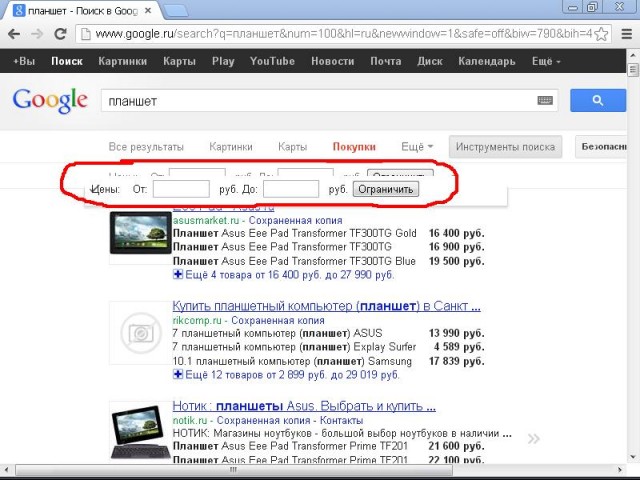The width and height of the screenshot is (640, 480).
Task: Open "YouTube" from the top black bar
Action: (272, 61)
